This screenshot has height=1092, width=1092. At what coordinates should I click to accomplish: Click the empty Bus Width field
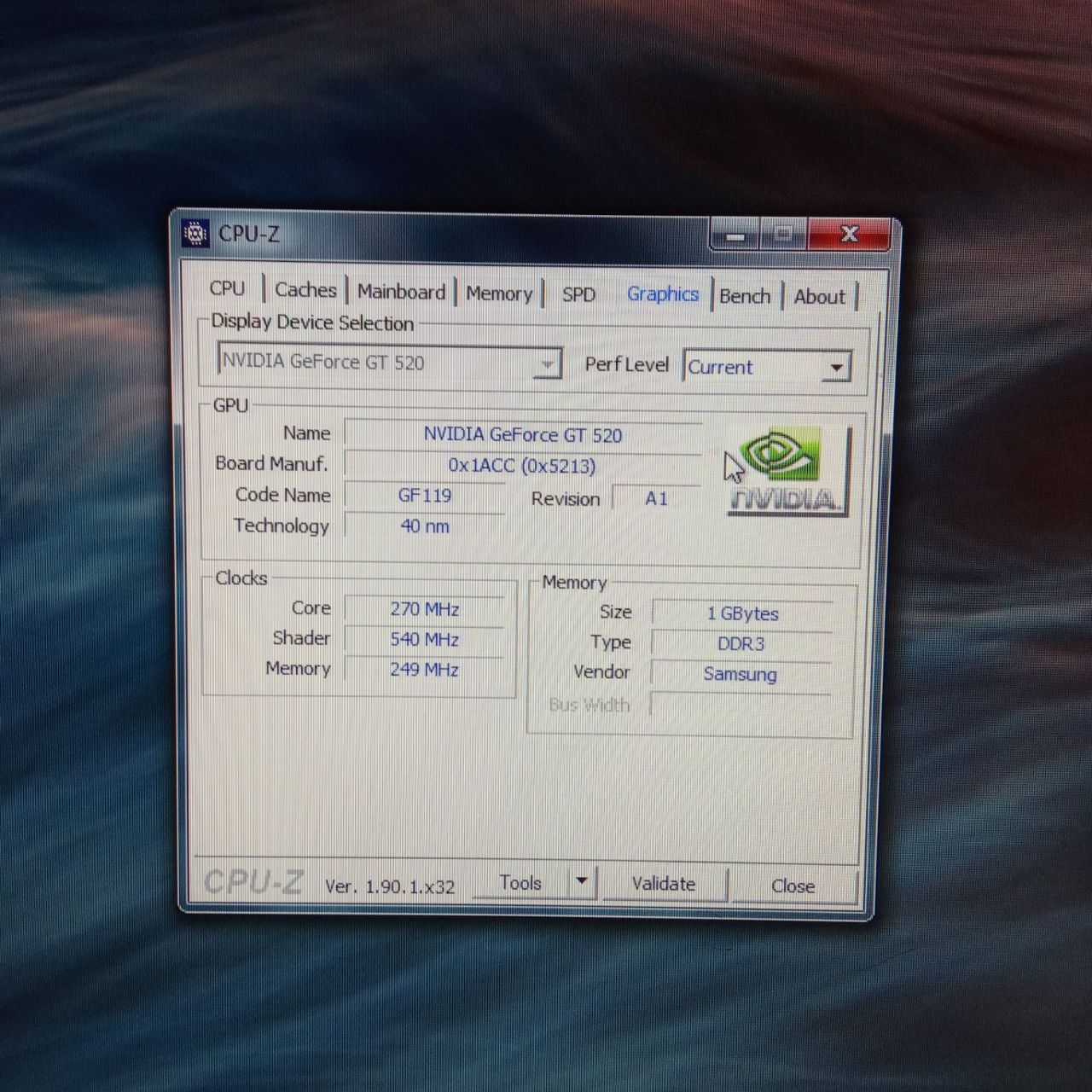[741, 704]
